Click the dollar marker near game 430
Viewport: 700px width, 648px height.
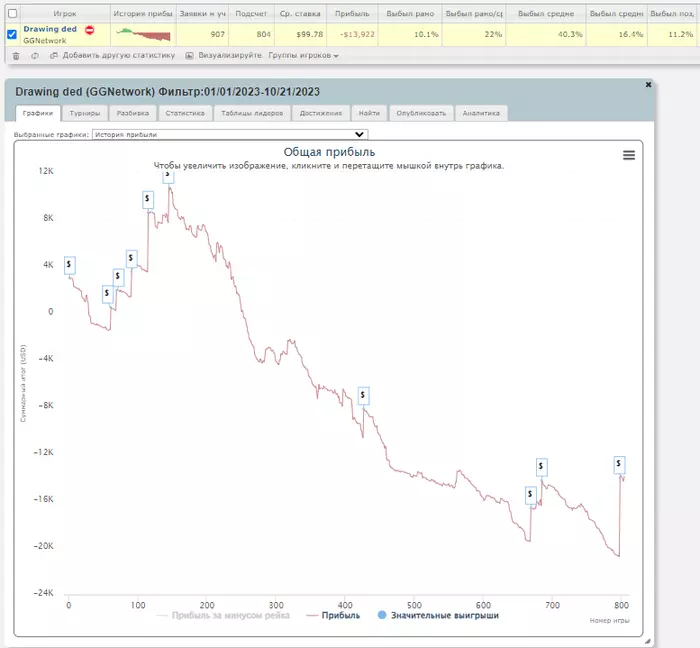pyautogui.click(x=363, y=395)
